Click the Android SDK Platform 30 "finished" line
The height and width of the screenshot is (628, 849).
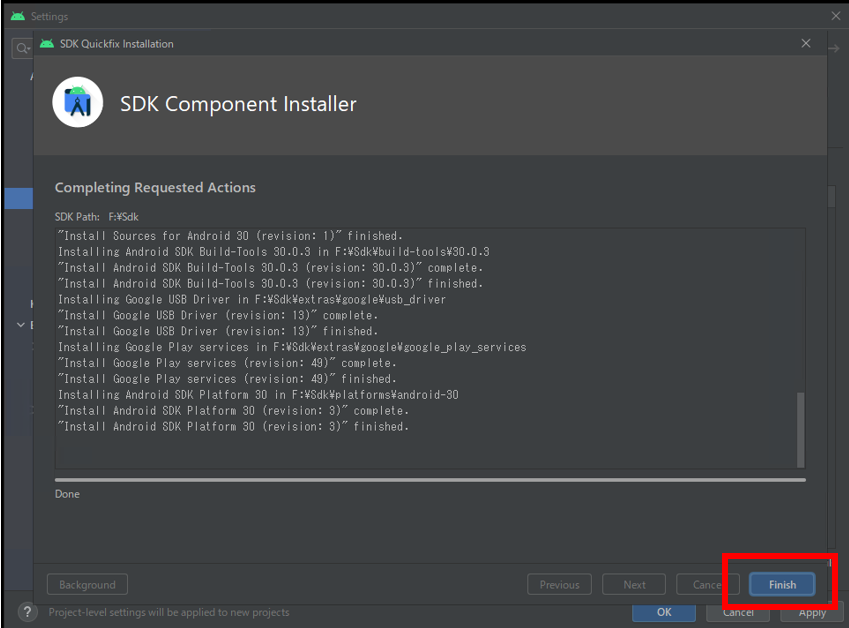233,427
